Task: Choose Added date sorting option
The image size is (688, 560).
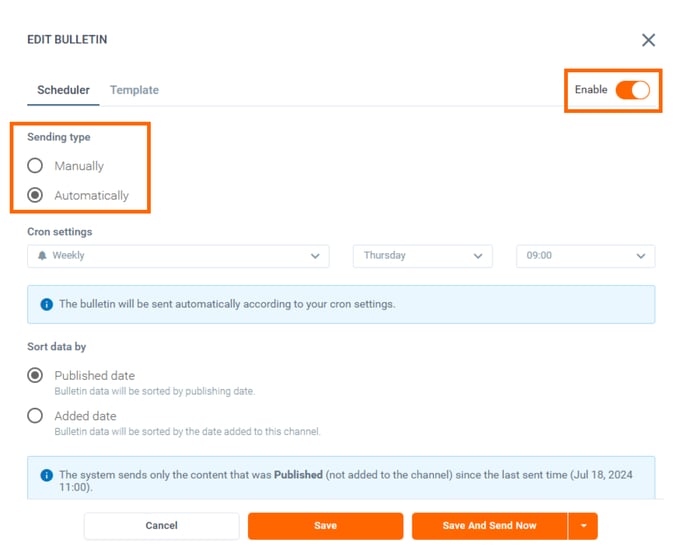Action: 36,416
